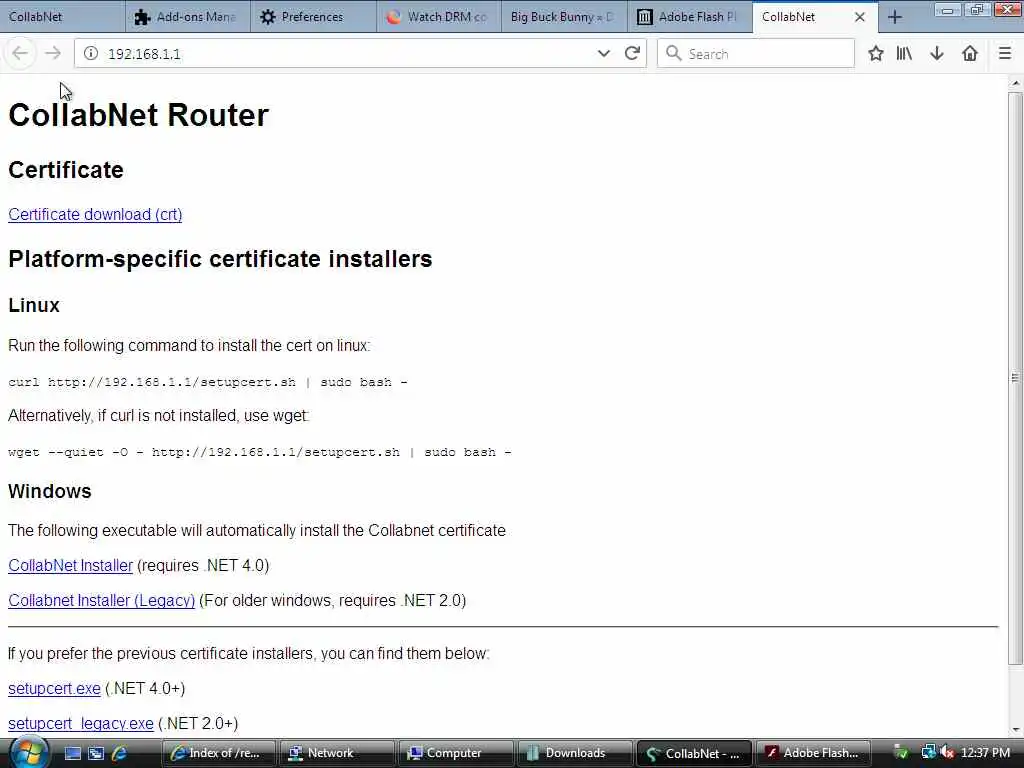Image resolution: width=1024 pixels, height=768 pixels.
Task: Switch to the first CollabNet tab
Action: [x=63, y=17]
